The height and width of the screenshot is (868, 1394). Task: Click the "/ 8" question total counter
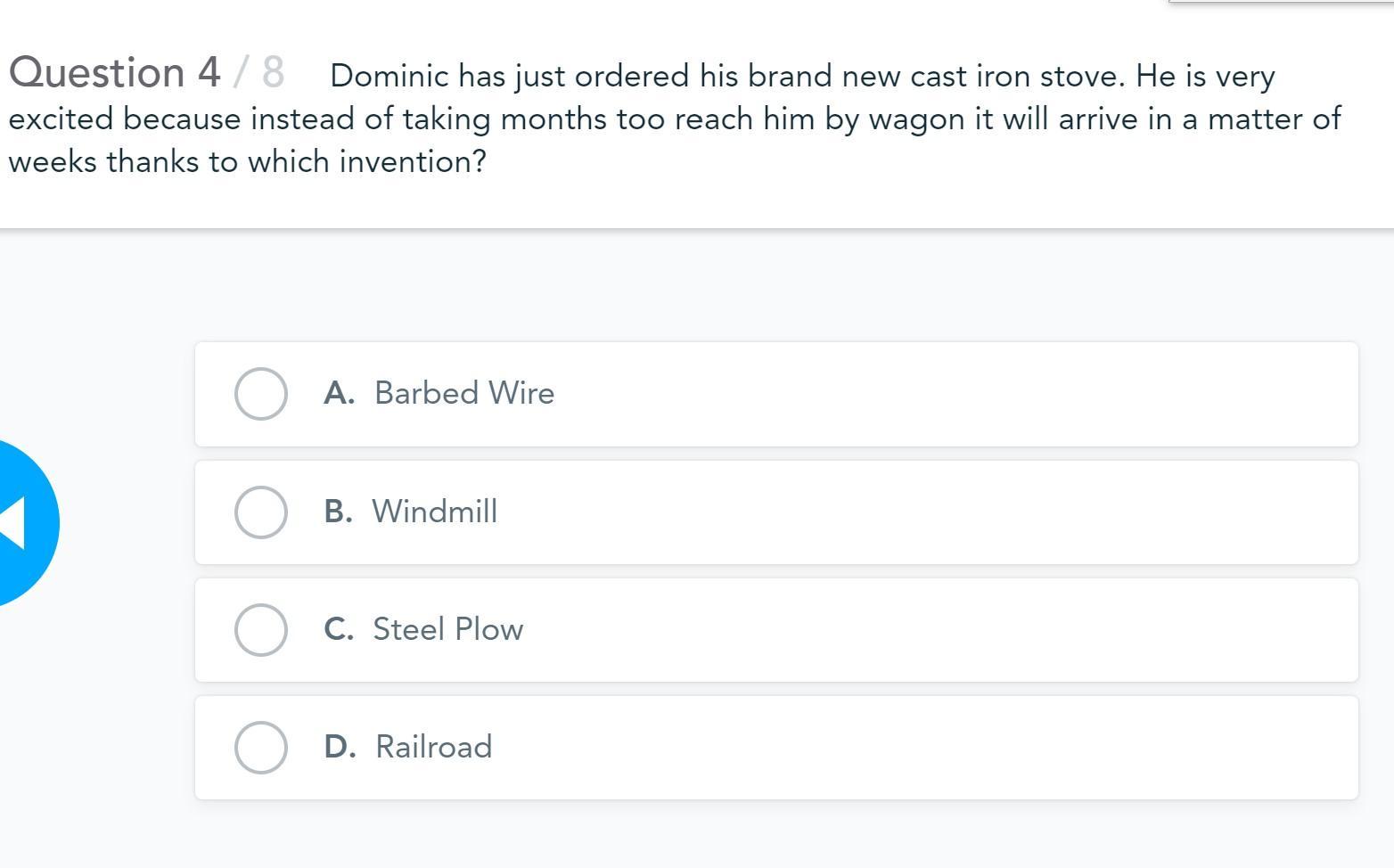pyautogui.click(x=258, y=72)
